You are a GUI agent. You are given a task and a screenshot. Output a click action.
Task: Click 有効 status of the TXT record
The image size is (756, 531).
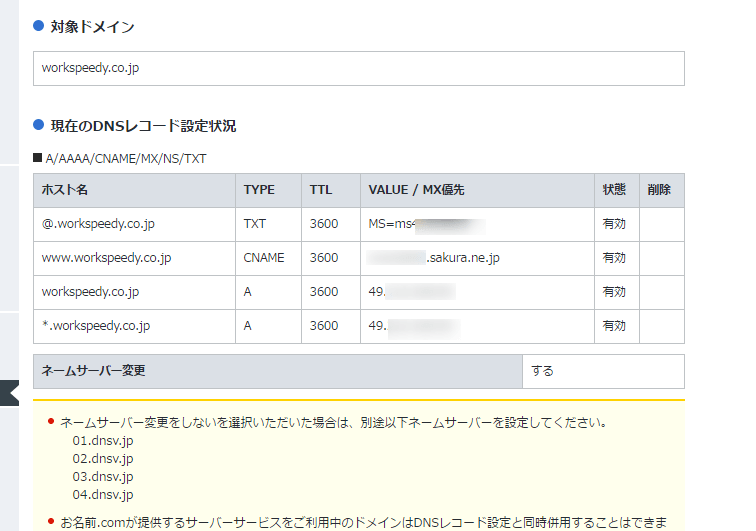coord(614,224)
